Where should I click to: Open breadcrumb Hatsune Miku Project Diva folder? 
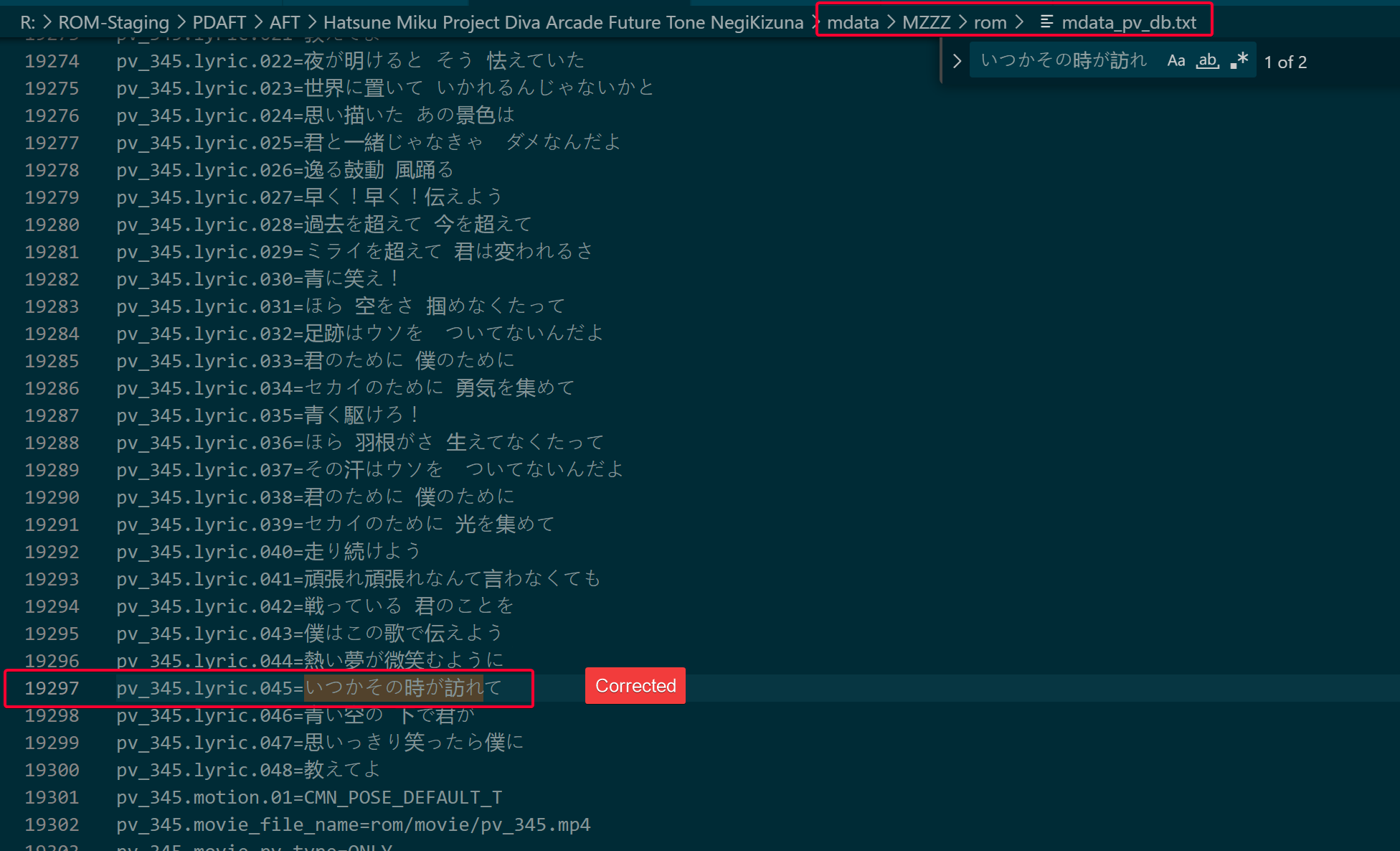pos(563,22)
